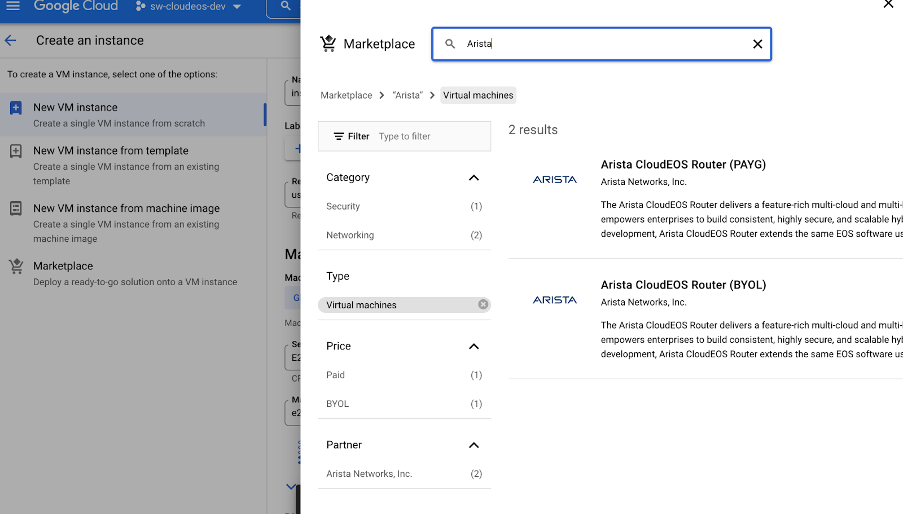
Task: Open Arista CloudEOS Router (BYOL) listing
Action: (683, 285)
